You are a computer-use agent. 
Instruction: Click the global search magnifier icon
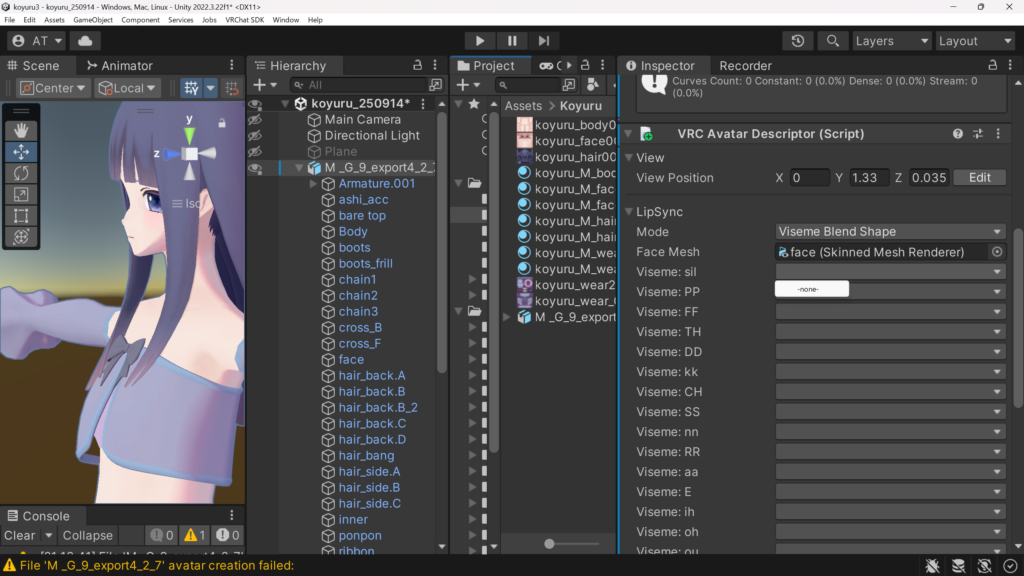(x=830, y=41)
